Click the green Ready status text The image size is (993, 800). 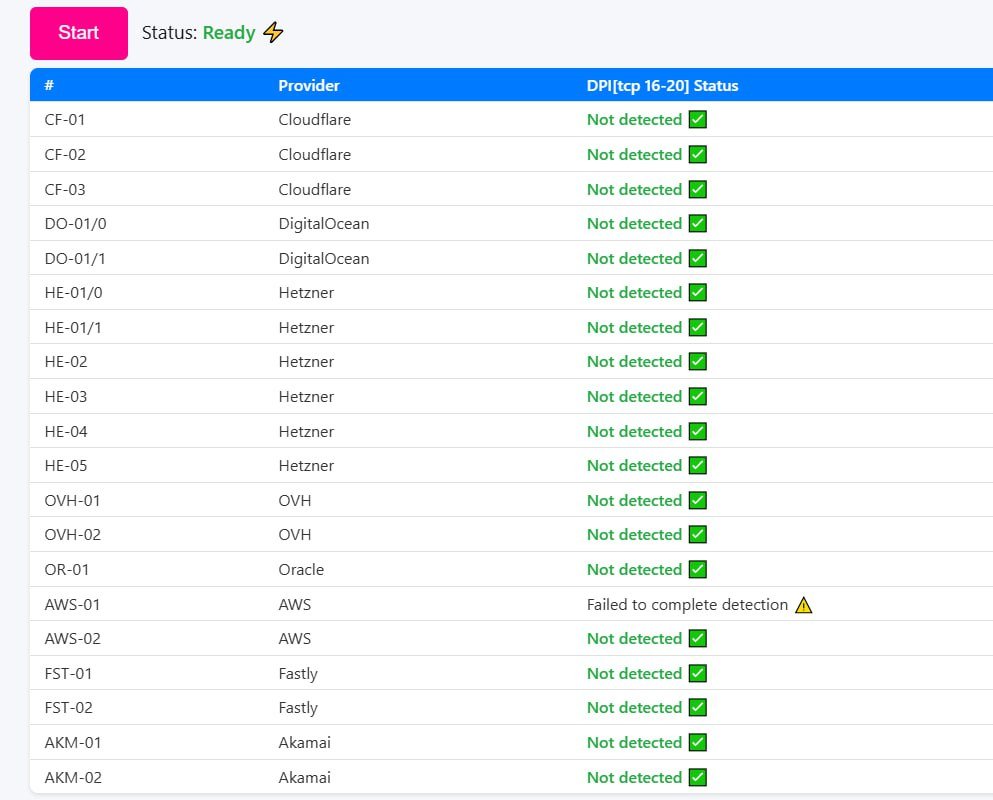tap(229, 33)
